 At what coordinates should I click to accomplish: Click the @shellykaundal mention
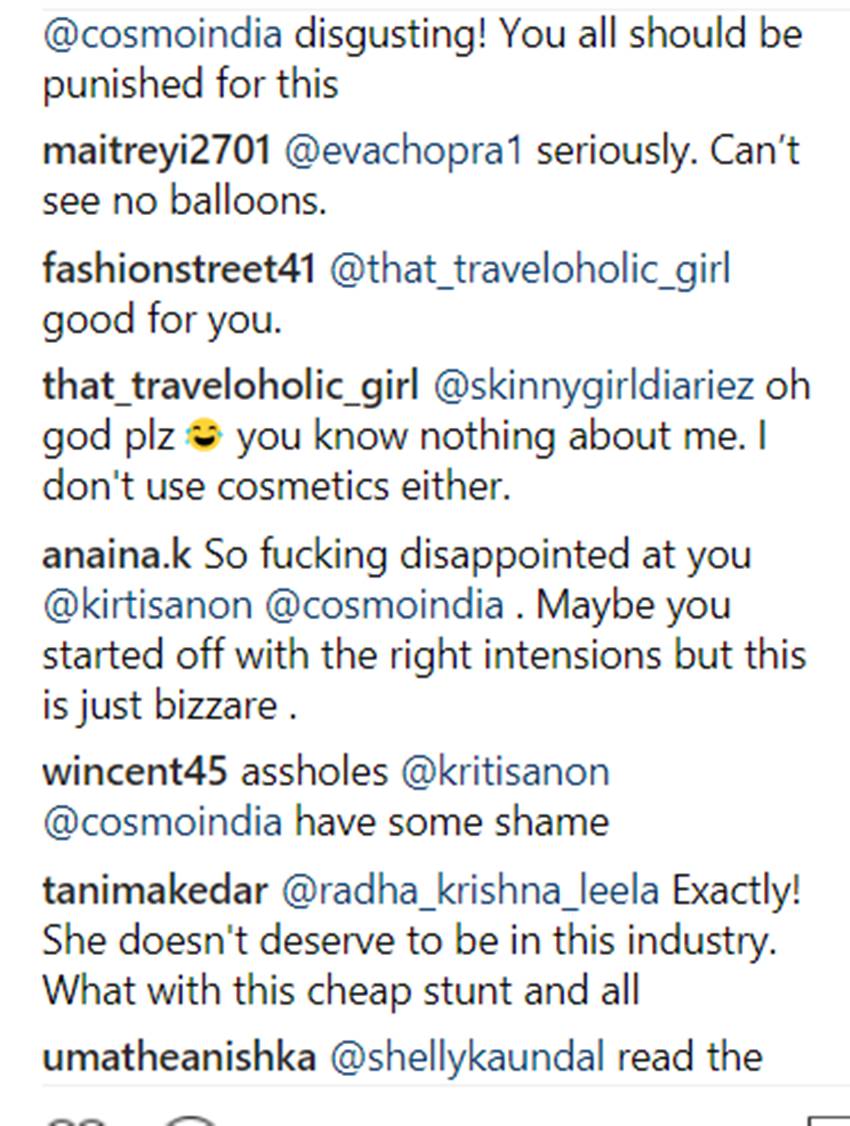(467, 1057)
